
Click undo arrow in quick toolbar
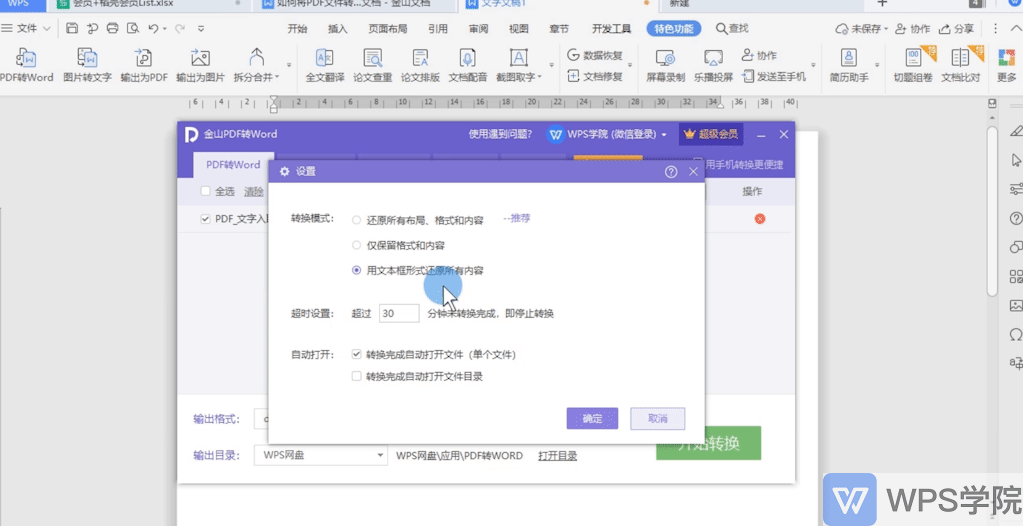click(153, 29)
